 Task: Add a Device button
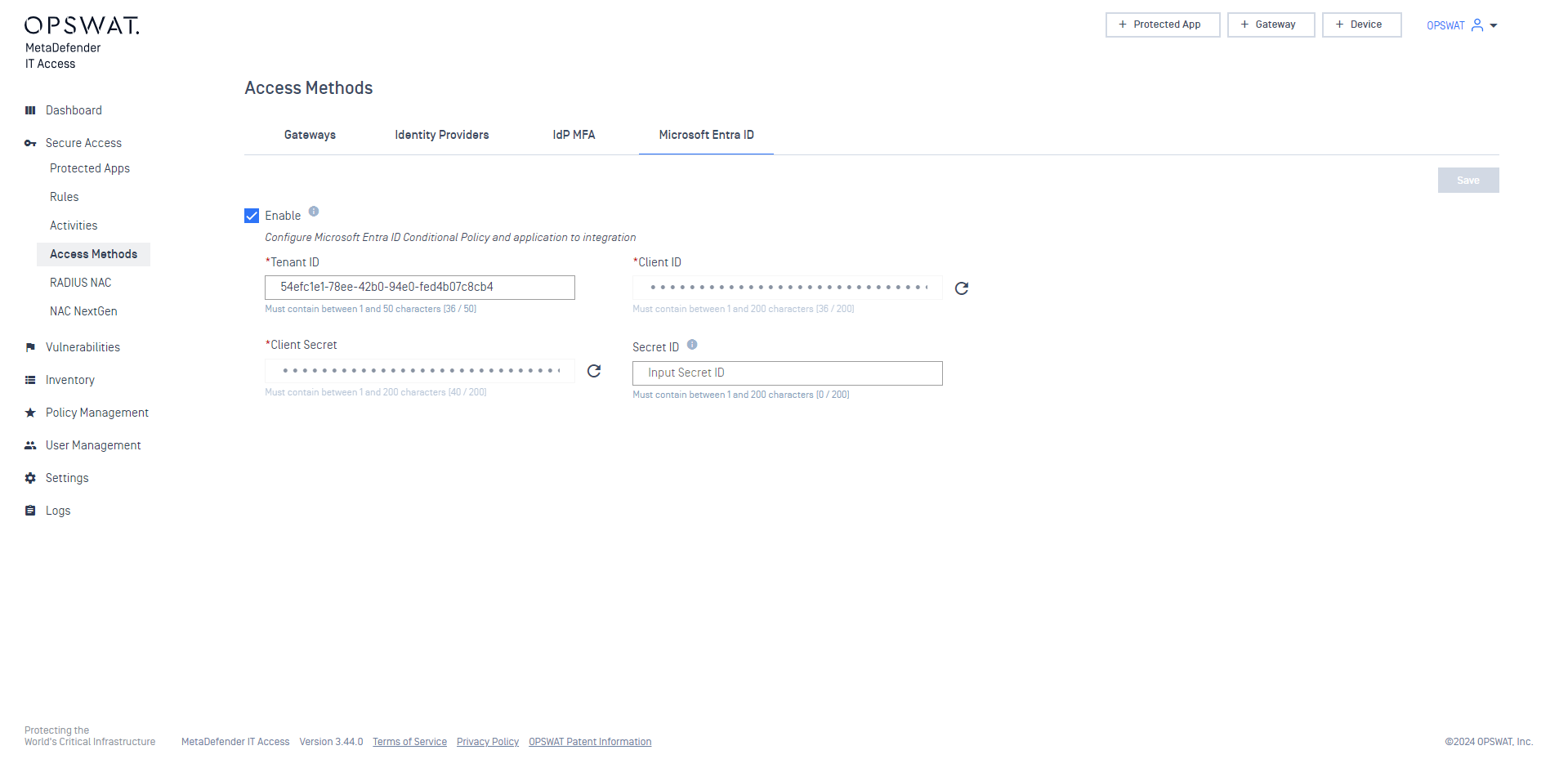click(x=1361, y=25)
